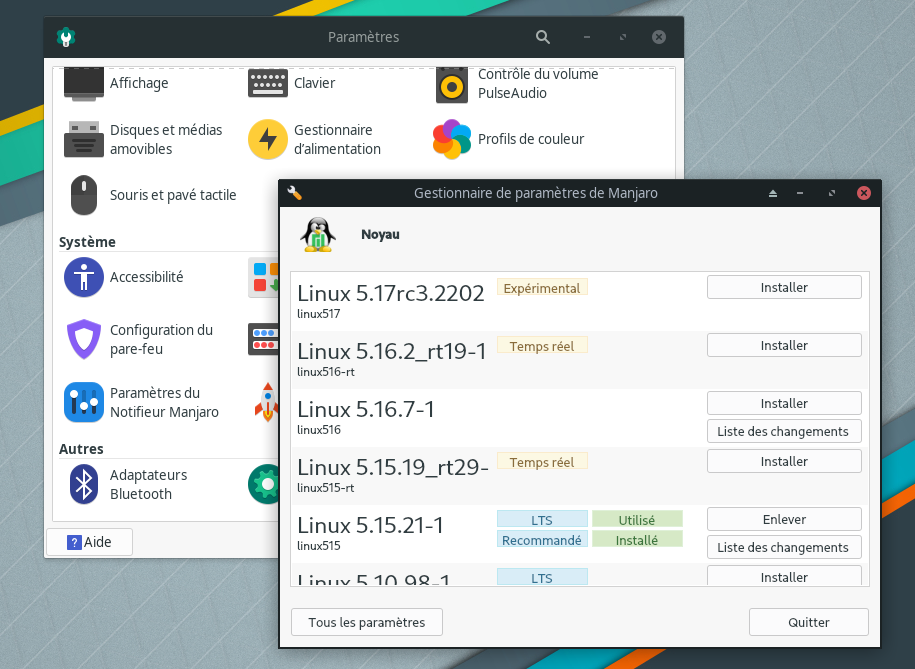Image resolution: width=915 pixels, height=669 pixels.
Task: Click the Quitter button
Action: 809,622
